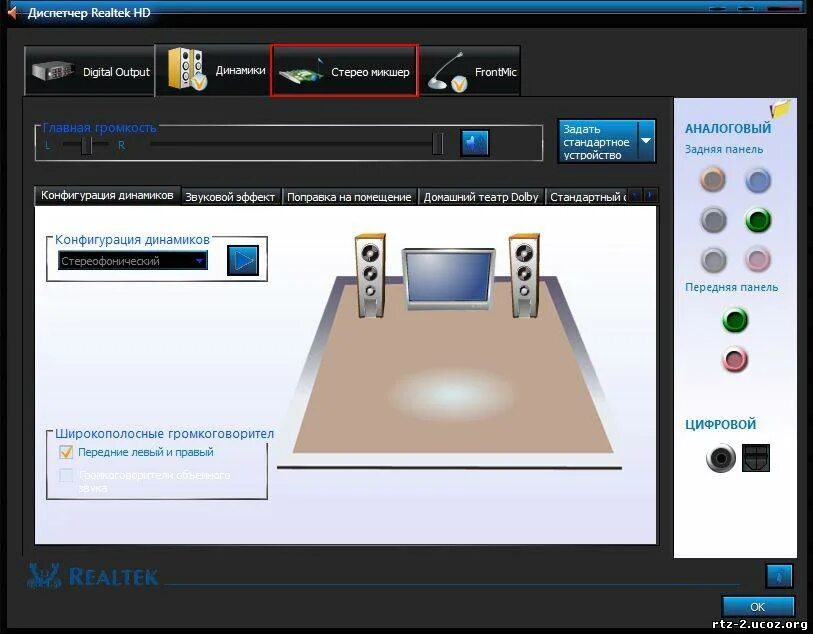Screen dimensions: 813x634
Task: Click the Realtek logo
Action: coord(92,576)
